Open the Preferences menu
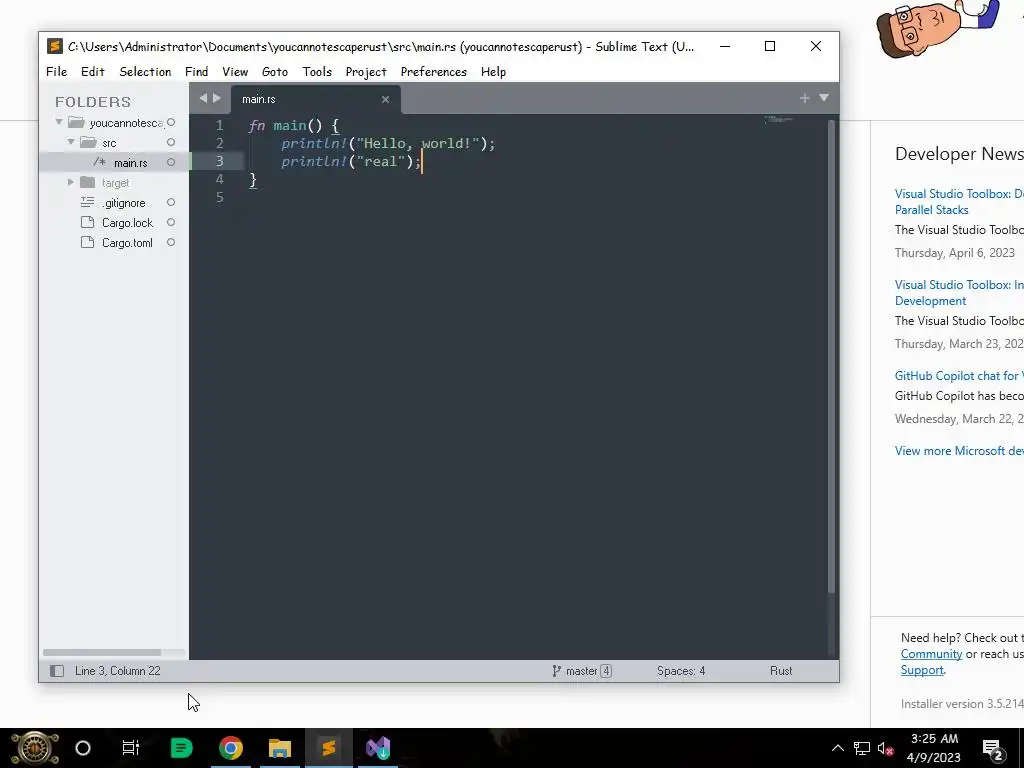 (434, 72)
